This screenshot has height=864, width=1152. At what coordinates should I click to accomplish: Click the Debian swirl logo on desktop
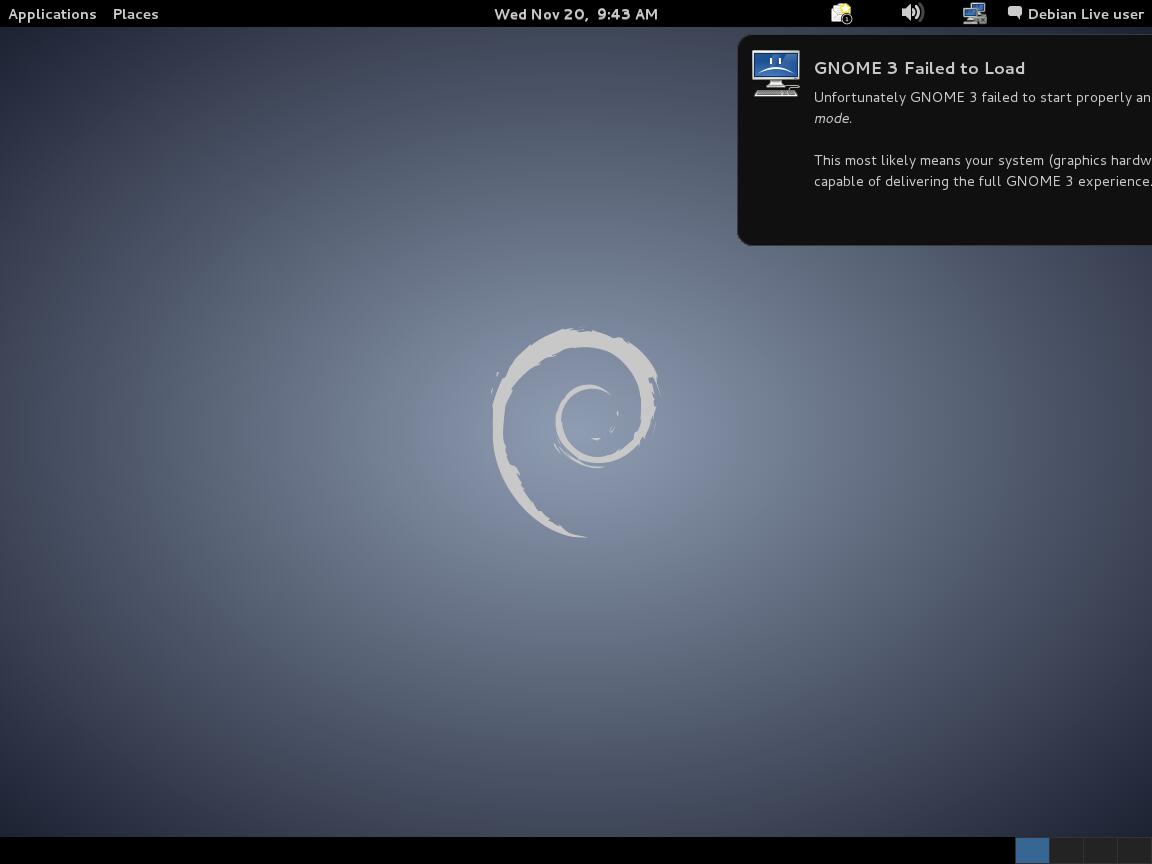575,432
